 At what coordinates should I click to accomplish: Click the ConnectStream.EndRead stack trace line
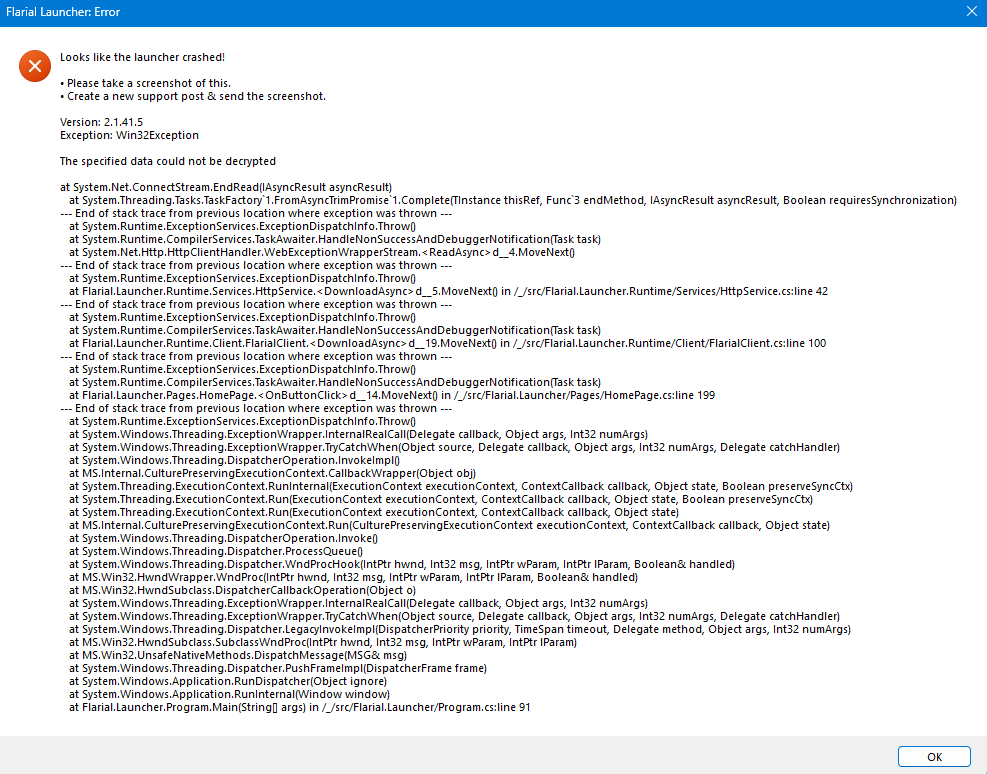[x=226, y=188]
